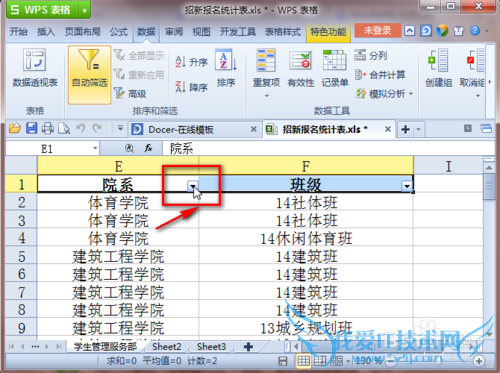
Task: Open Data Validation (有效性)
Action: click(x=301, y=68)
